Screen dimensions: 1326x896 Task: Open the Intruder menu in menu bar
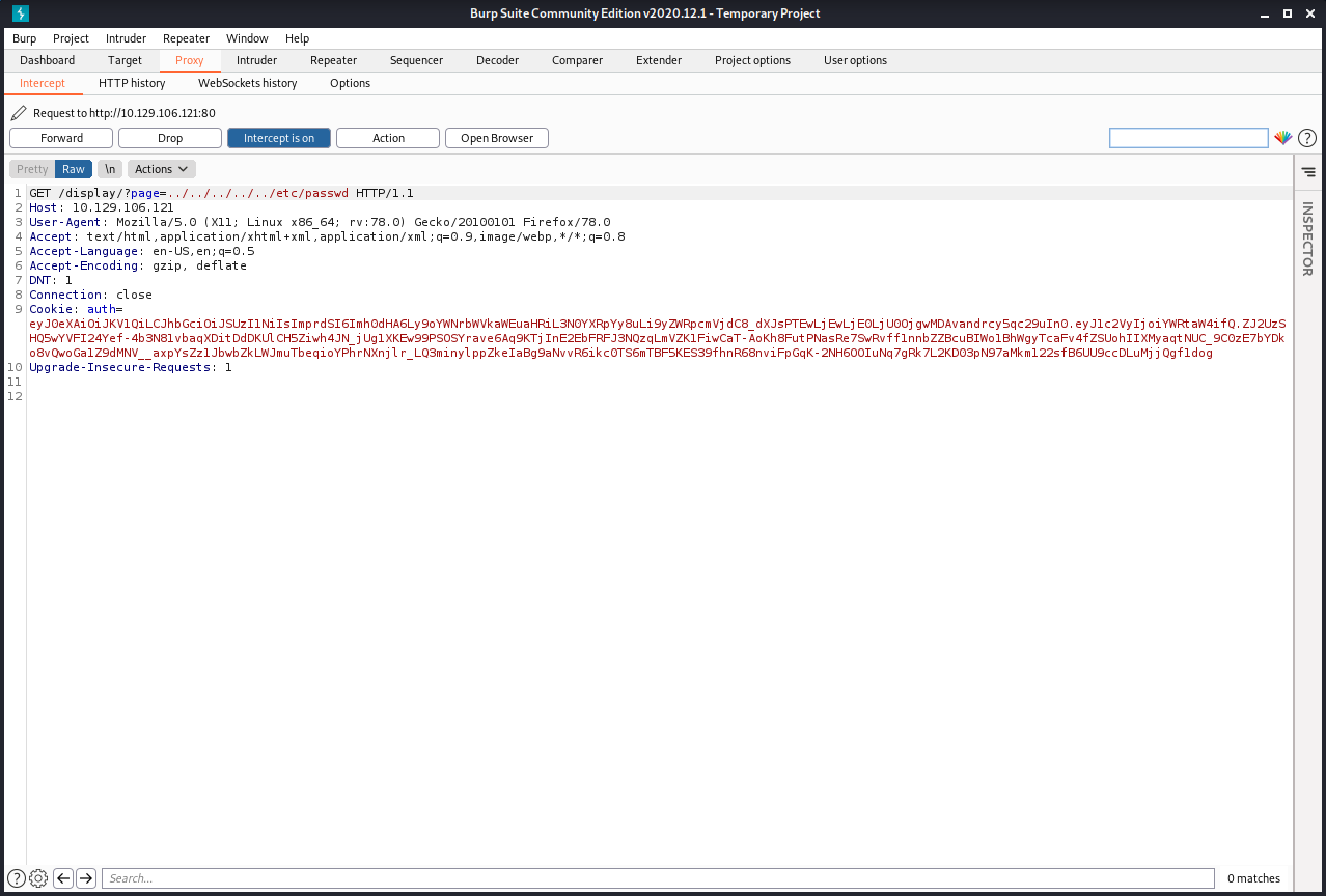[x=126, y=38]
